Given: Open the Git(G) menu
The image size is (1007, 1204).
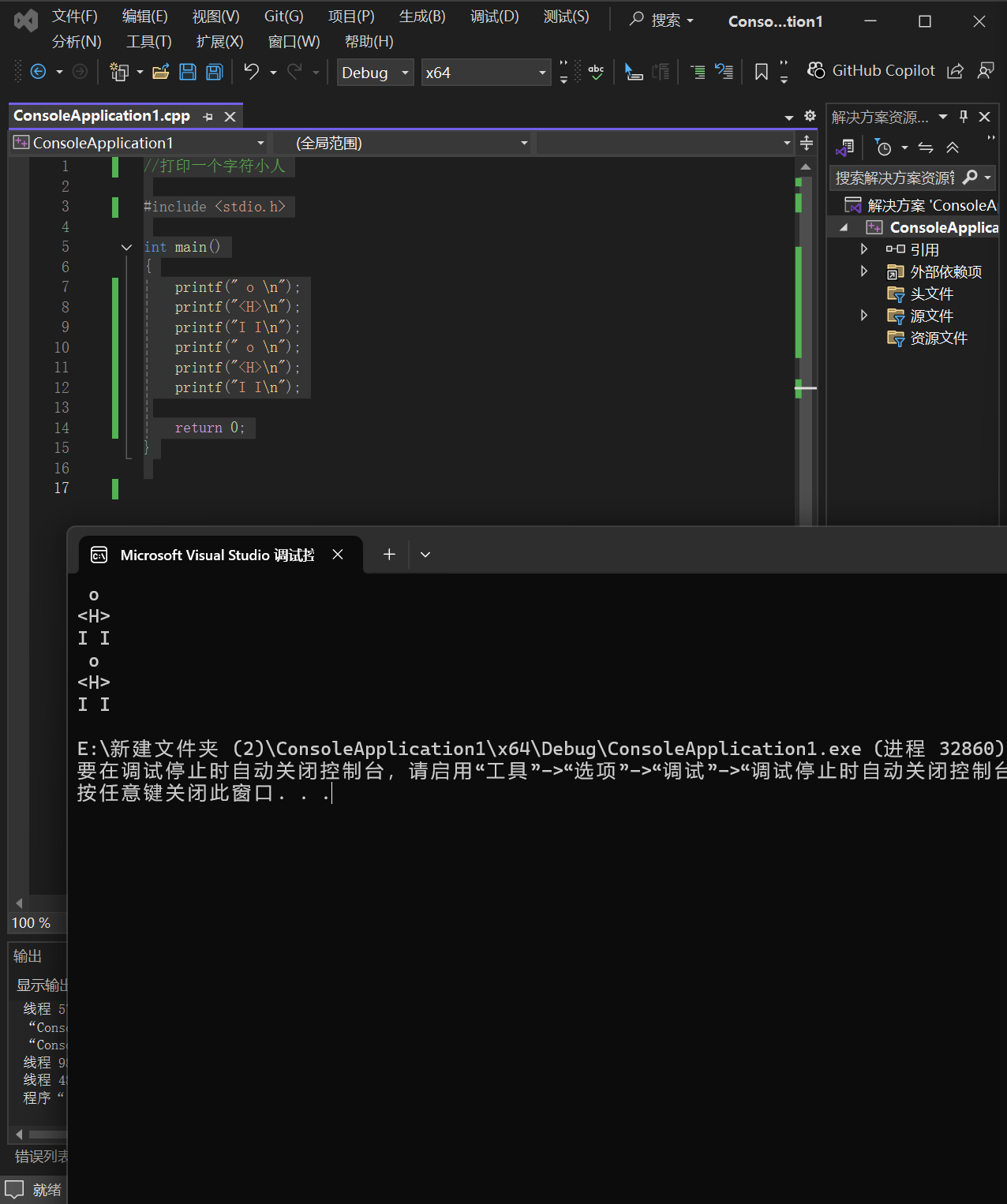Looking at the screenshot, I should [x=283, y=17].
